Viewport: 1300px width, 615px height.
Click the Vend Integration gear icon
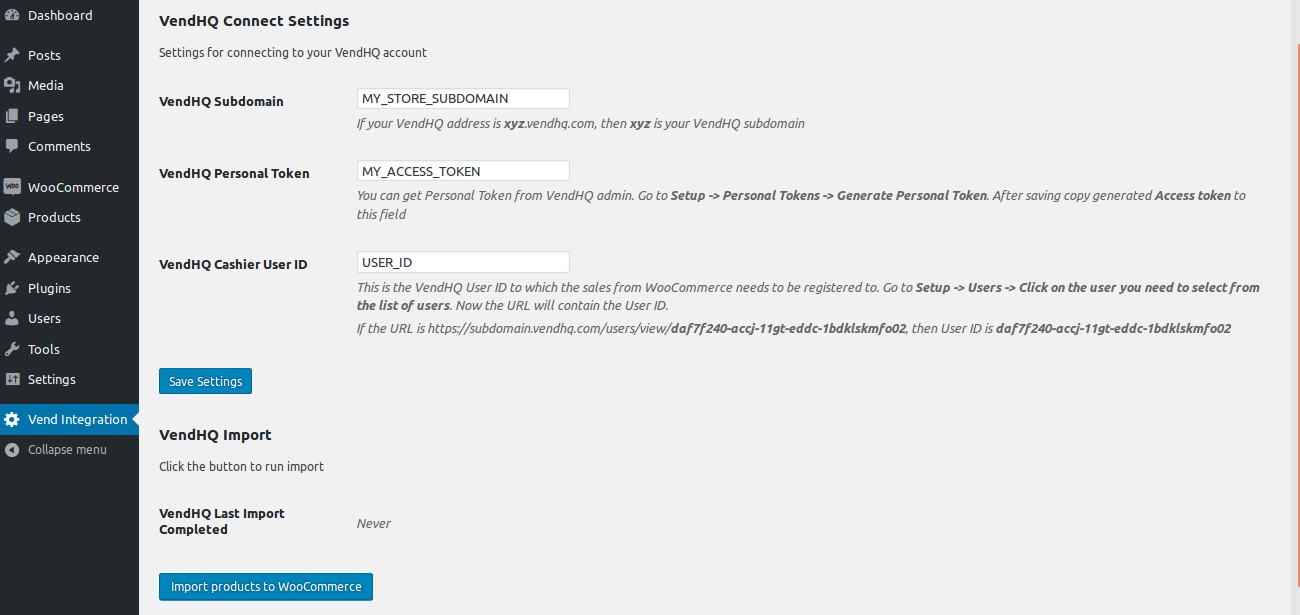click(x=12, y=420)
